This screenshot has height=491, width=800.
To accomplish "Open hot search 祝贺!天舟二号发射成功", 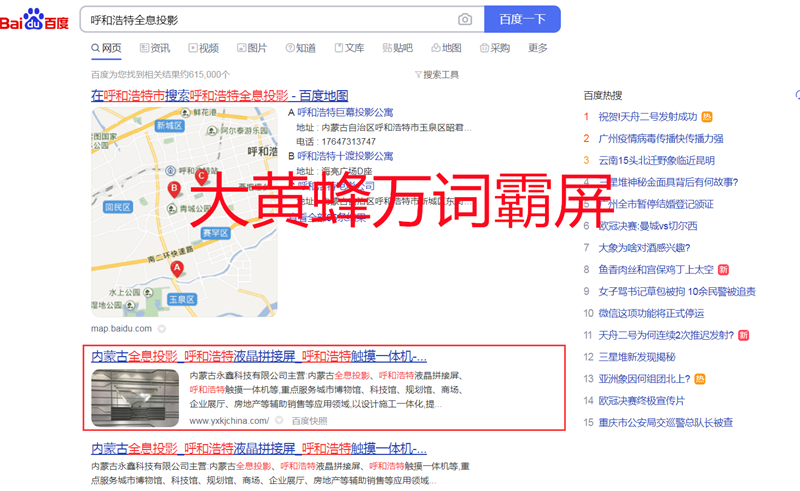I will [x=647, y=117].
